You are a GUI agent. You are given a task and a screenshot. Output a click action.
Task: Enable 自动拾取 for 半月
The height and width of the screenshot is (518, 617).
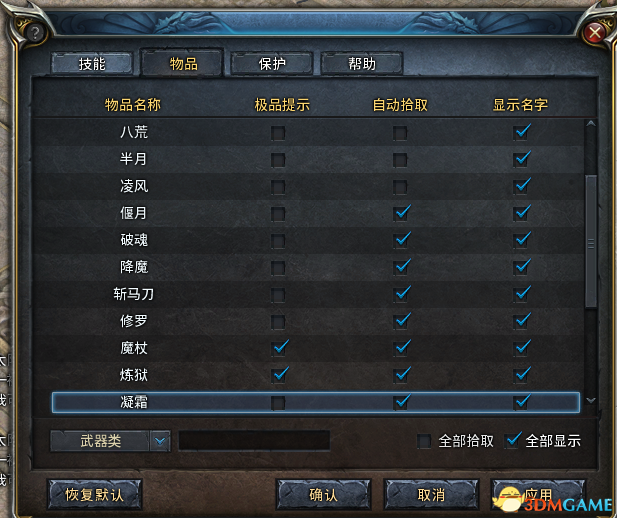pos(400,160)
